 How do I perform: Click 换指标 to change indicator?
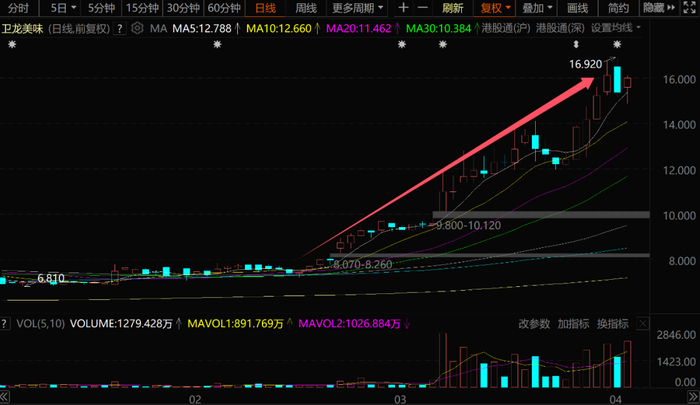coord(612,324)
